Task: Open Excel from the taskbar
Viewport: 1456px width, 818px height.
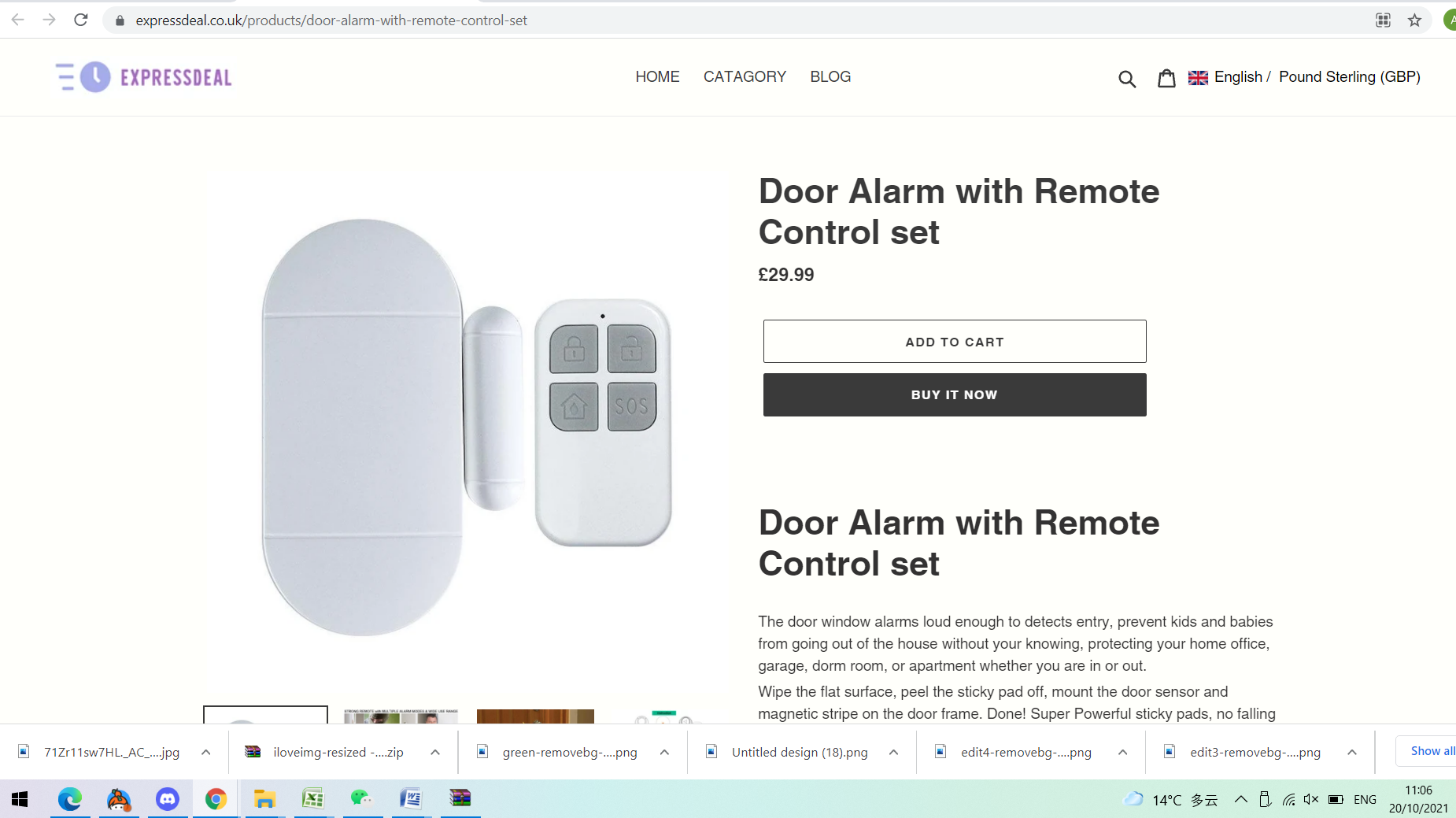Action: [x=313, y=799]
